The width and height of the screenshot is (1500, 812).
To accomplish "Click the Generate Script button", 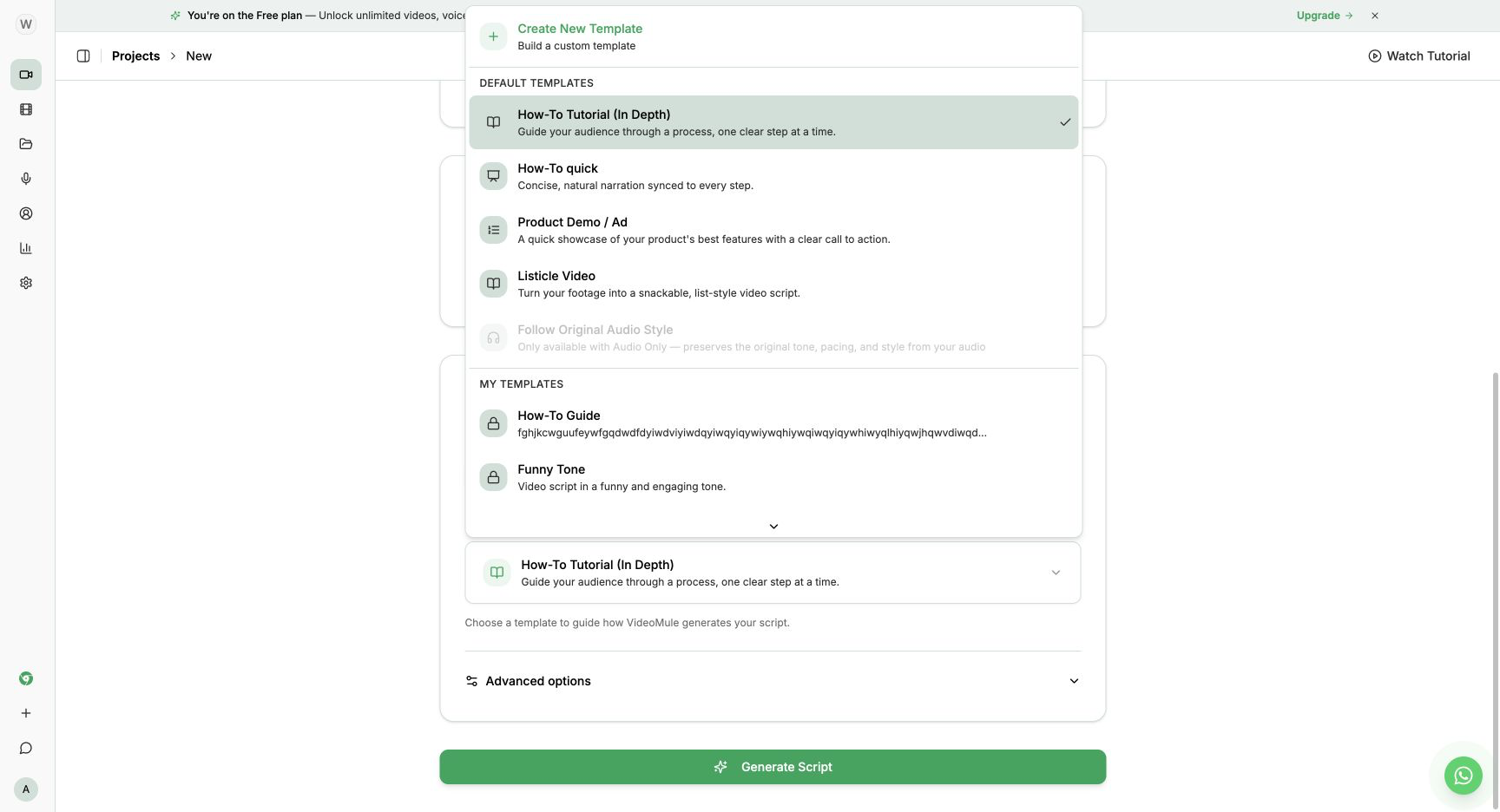I will [773, 767].
